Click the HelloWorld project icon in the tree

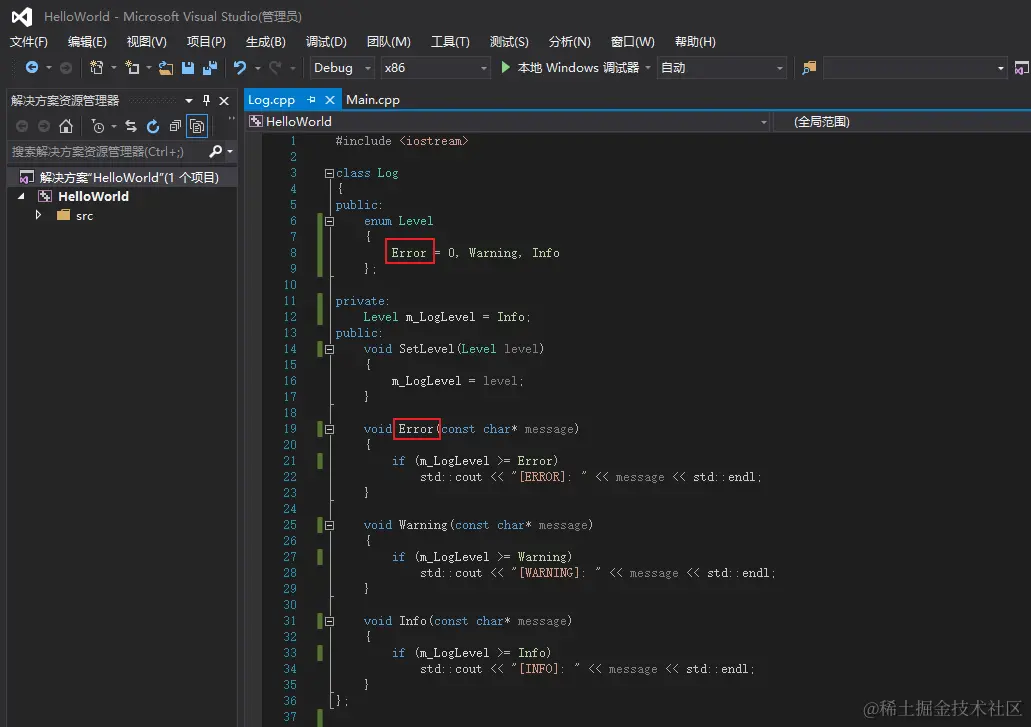(x=45, y=196)
